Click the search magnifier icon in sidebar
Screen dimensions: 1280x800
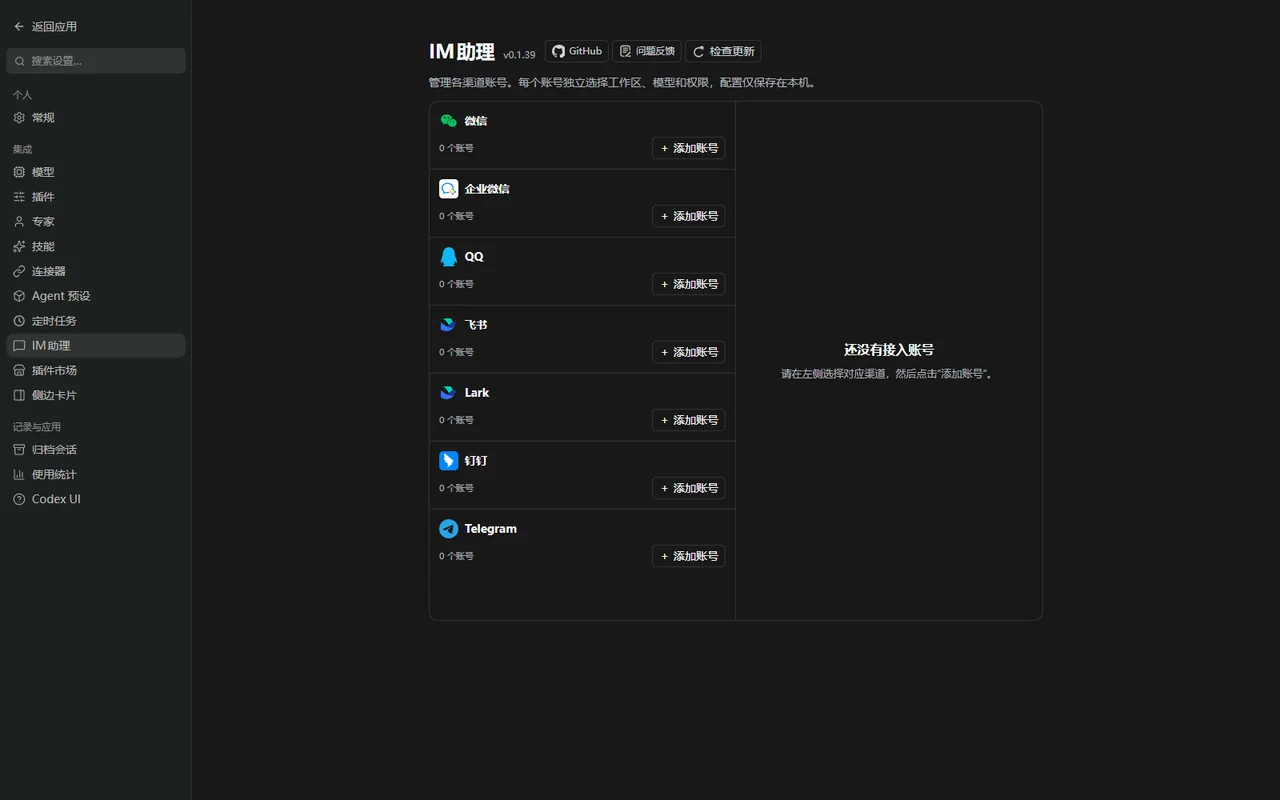20,61
